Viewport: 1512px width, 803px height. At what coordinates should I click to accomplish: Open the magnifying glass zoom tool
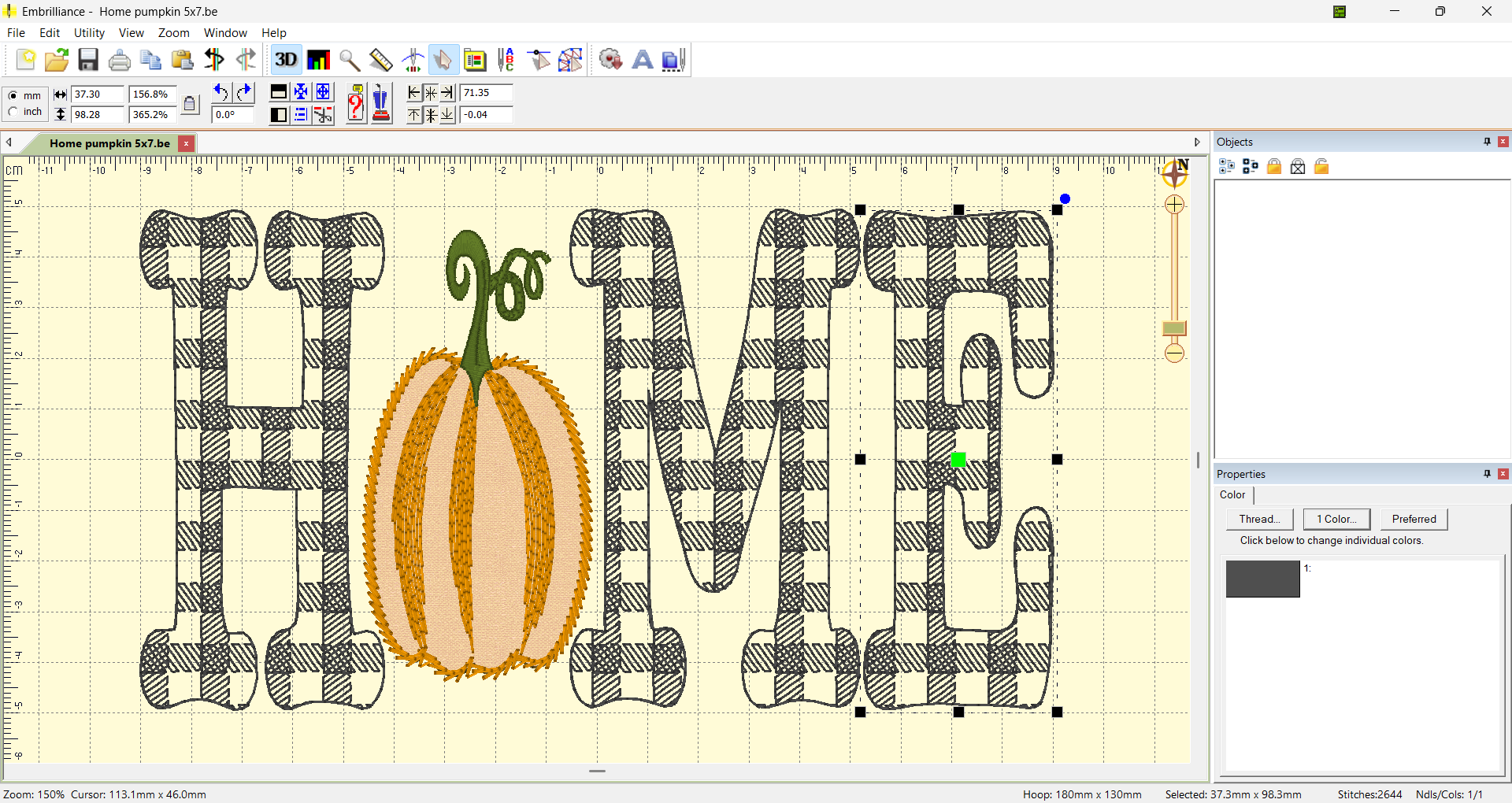tap(350, 60)
